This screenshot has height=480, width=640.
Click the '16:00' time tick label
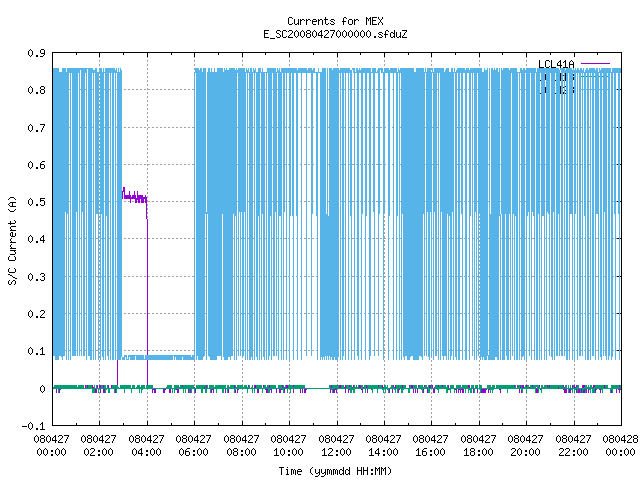coord(430,452)
